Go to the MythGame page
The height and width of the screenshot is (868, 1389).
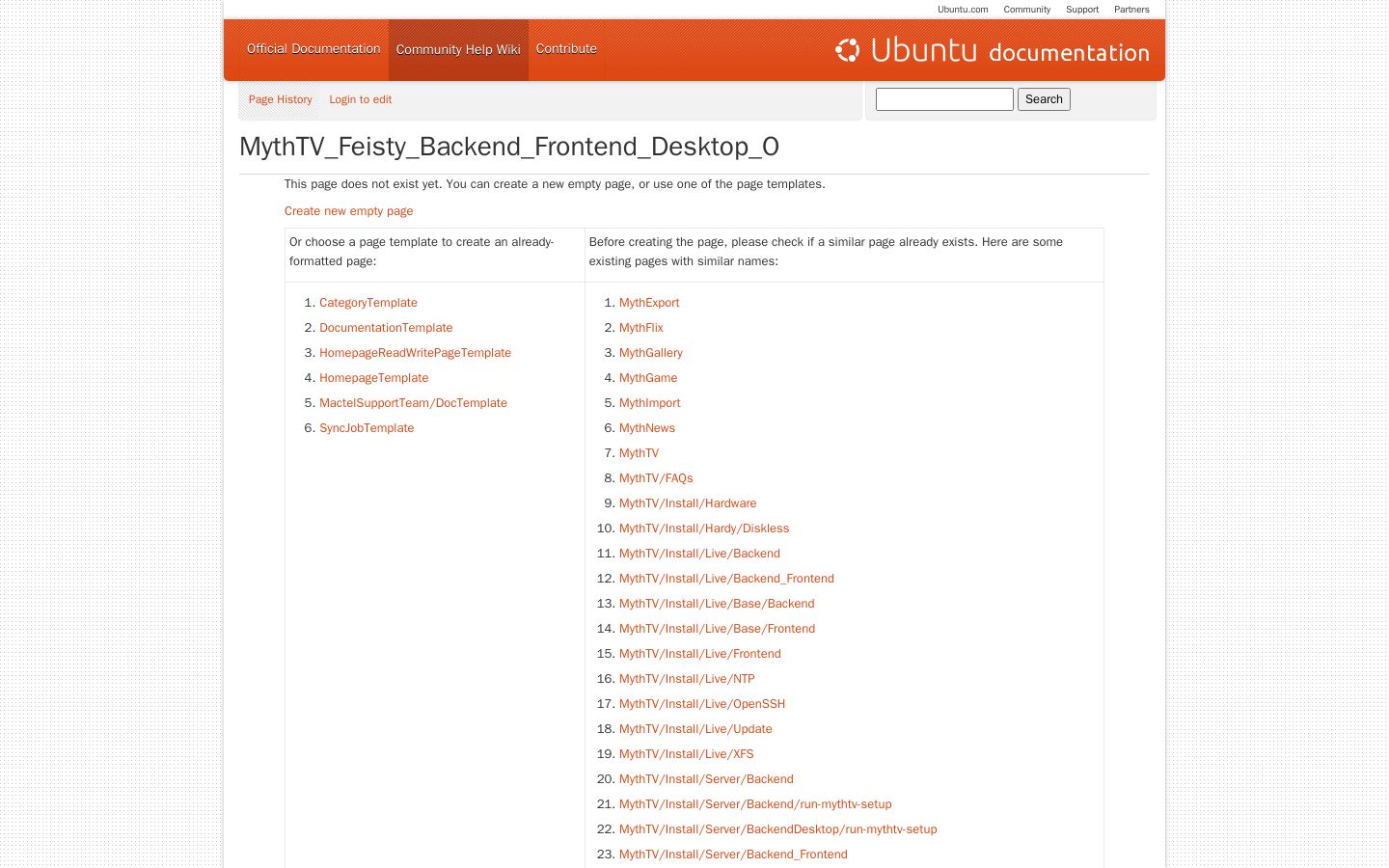[648, 378]
